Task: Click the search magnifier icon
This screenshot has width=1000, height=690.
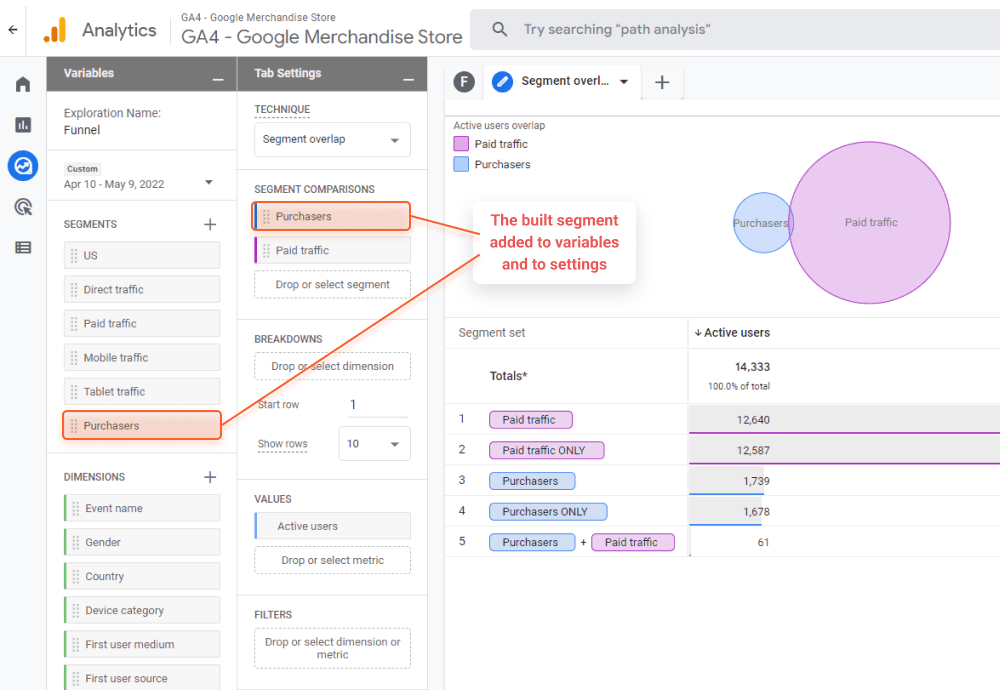Action: point(499,29)
